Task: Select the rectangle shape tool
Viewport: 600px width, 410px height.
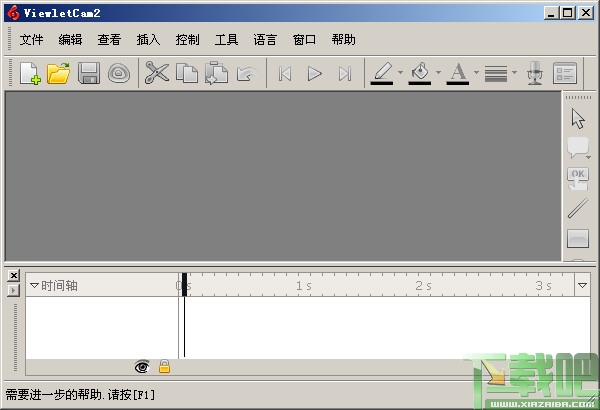Action: (x=578, y=238)
